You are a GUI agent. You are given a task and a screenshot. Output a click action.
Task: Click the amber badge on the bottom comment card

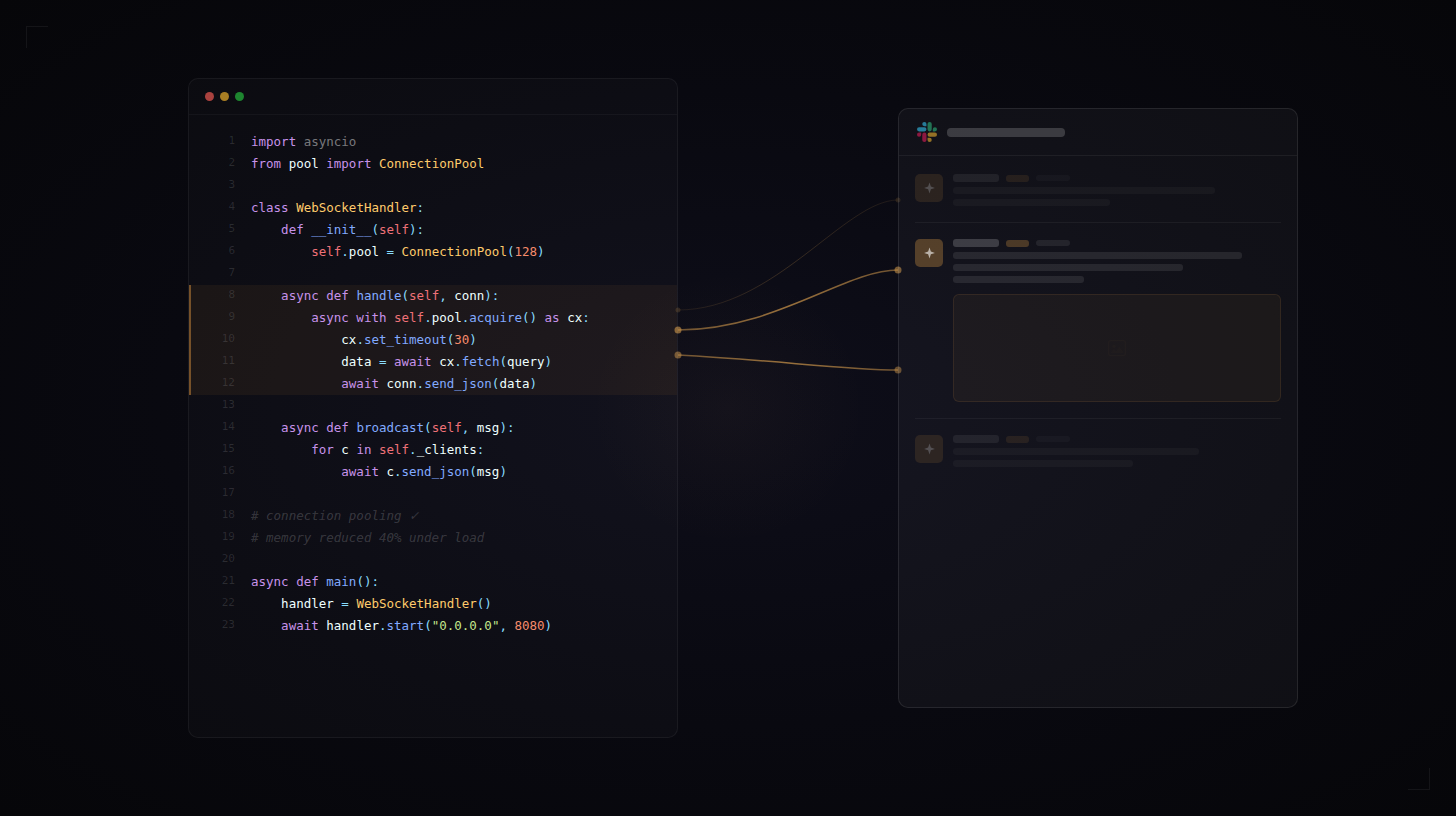pos(1017,438)
